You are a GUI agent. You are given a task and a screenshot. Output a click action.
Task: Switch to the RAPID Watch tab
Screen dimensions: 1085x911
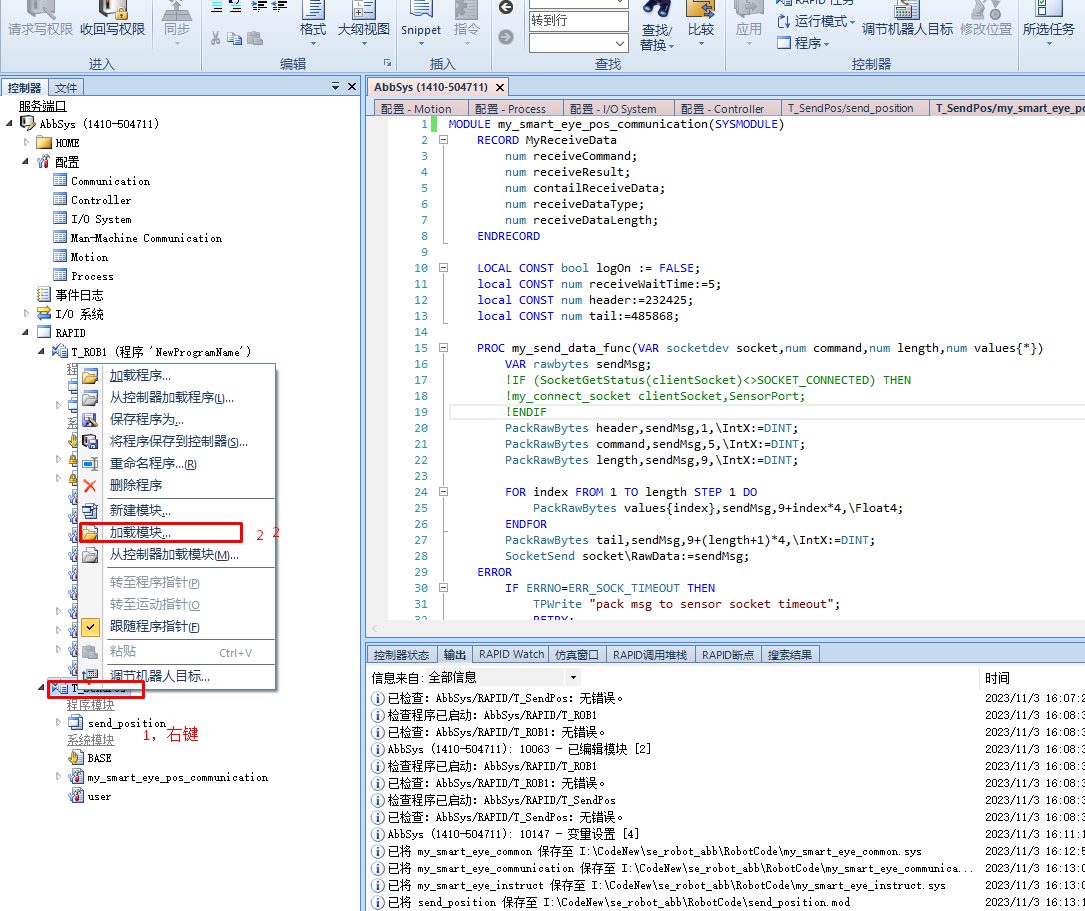click(511, 655)
